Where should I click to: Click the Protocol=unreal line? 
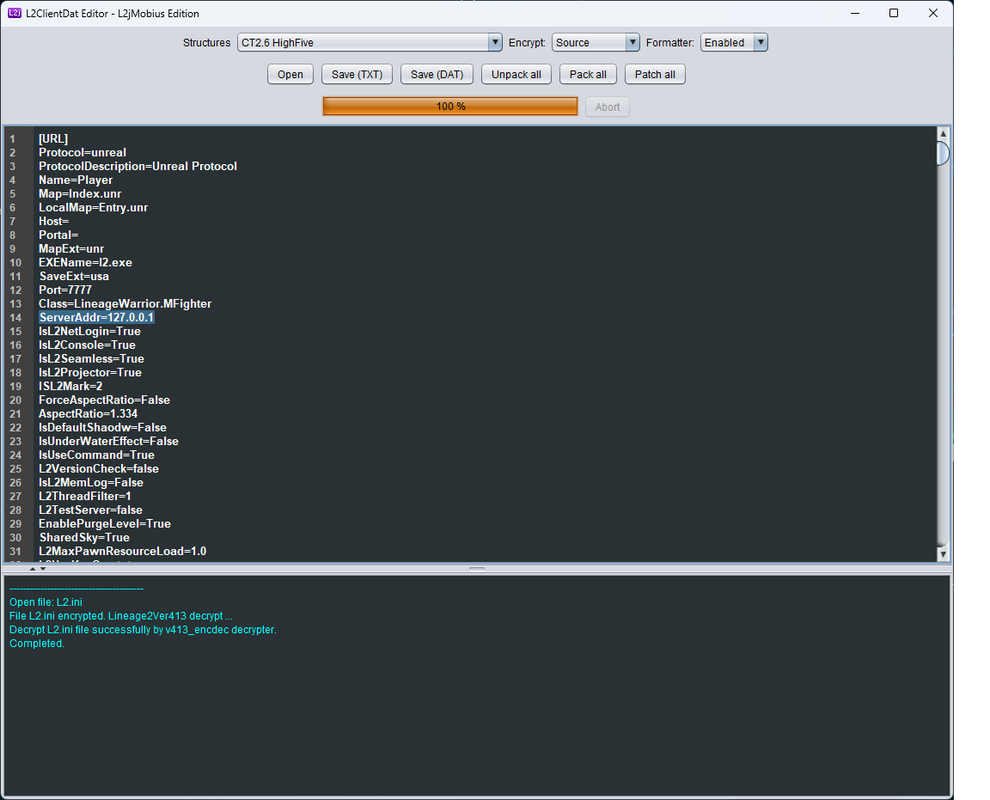point(82,152)
